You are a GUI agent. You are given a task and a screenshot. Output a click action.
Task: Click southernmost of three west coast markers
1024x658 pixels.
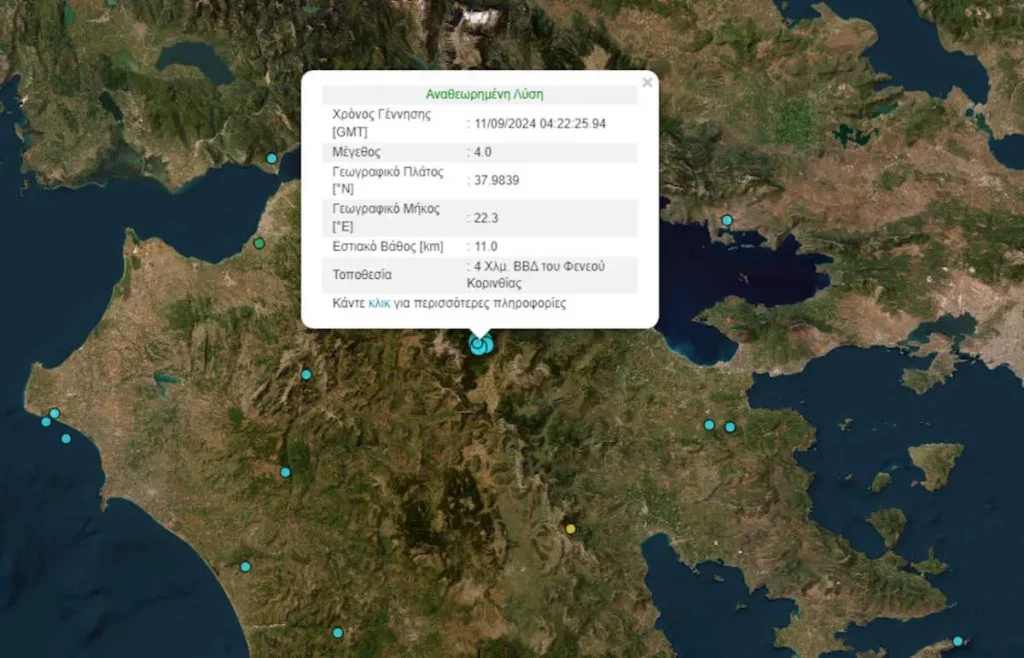click(x=66, y=438)
